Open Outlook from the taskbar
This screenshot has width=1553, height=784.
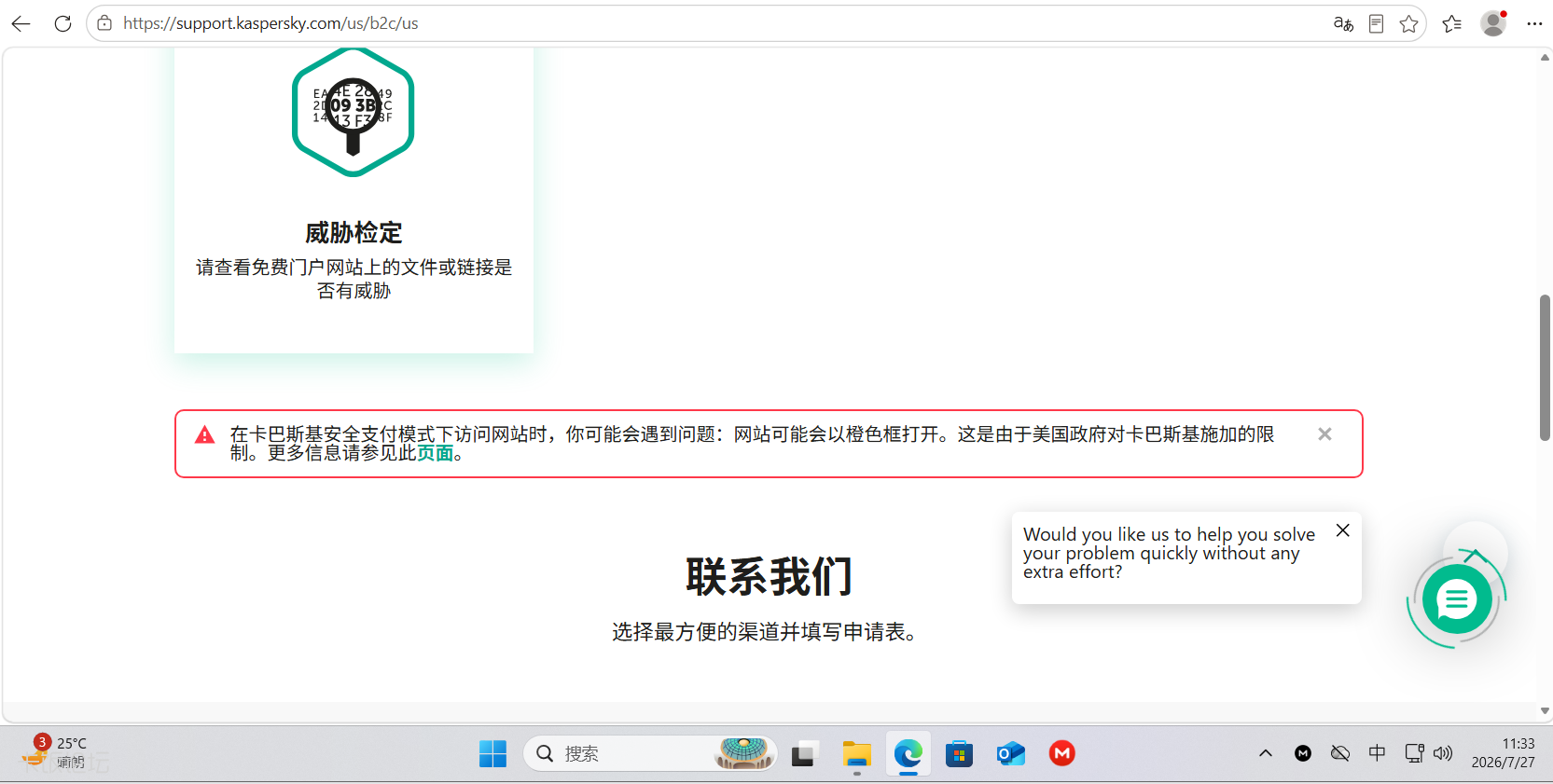pyautogui.click(x=1010, y=753)
